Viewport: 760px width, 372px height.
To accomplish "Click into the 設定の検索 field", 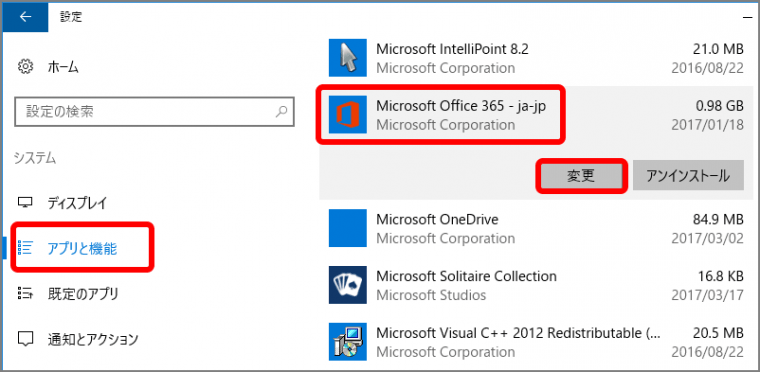I will point(154,112).
